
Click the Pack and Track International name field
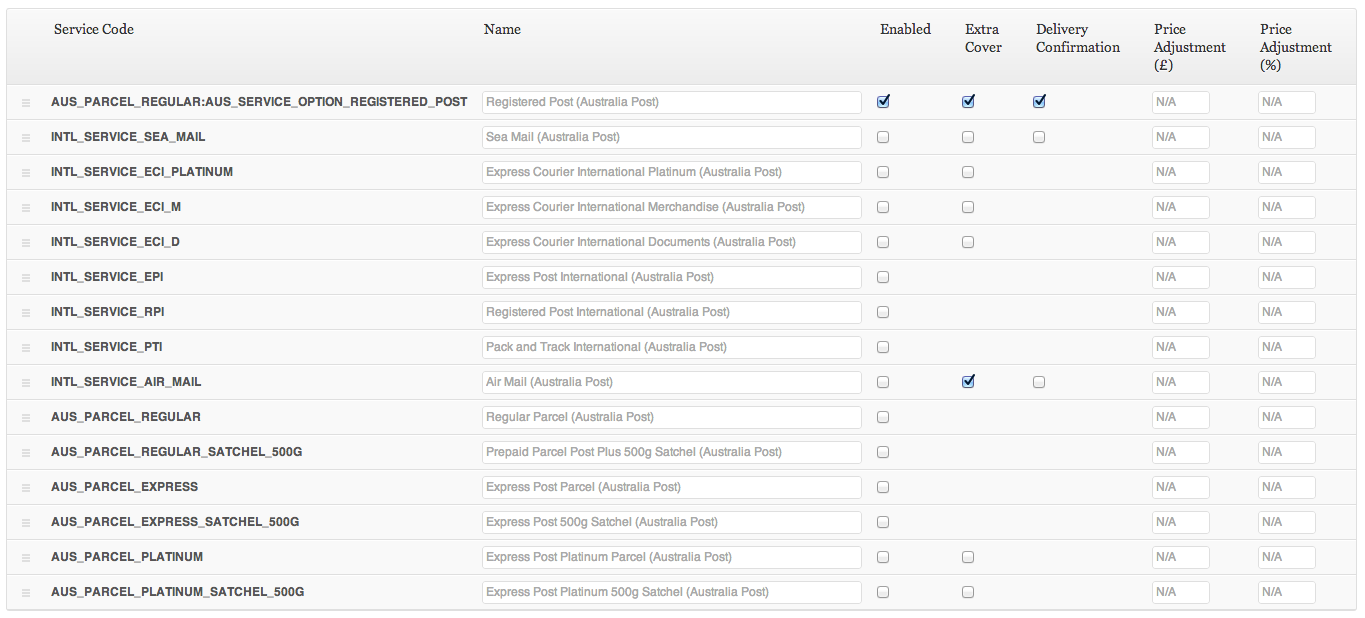tap(672, 347)
